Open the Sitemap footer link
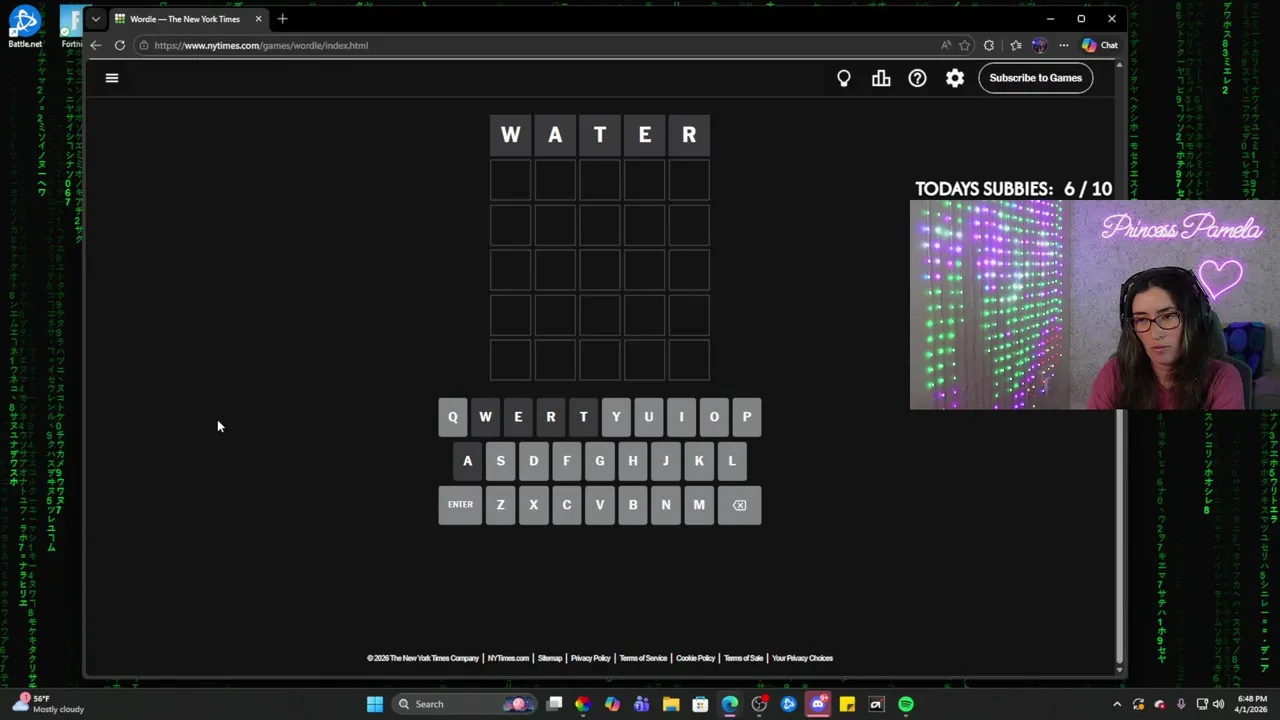Image resolution: width=1280 pixels, height=720 pixels. (550, 658)
